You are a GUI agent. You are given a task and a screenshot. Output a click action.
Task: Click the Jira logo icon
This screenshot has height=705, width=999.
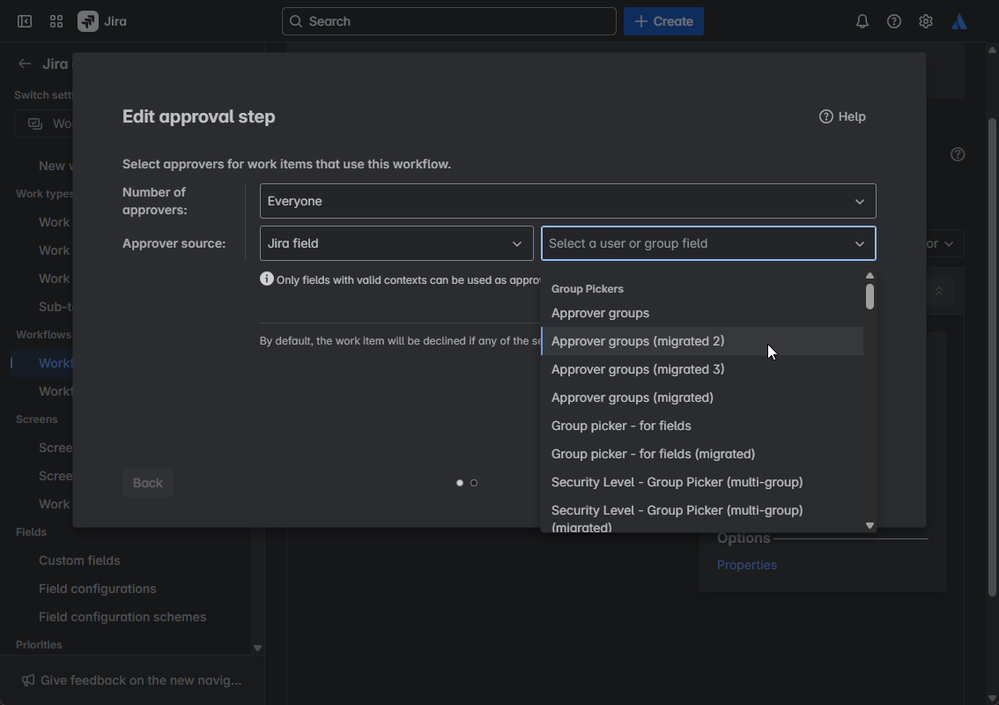pos(88,21)
